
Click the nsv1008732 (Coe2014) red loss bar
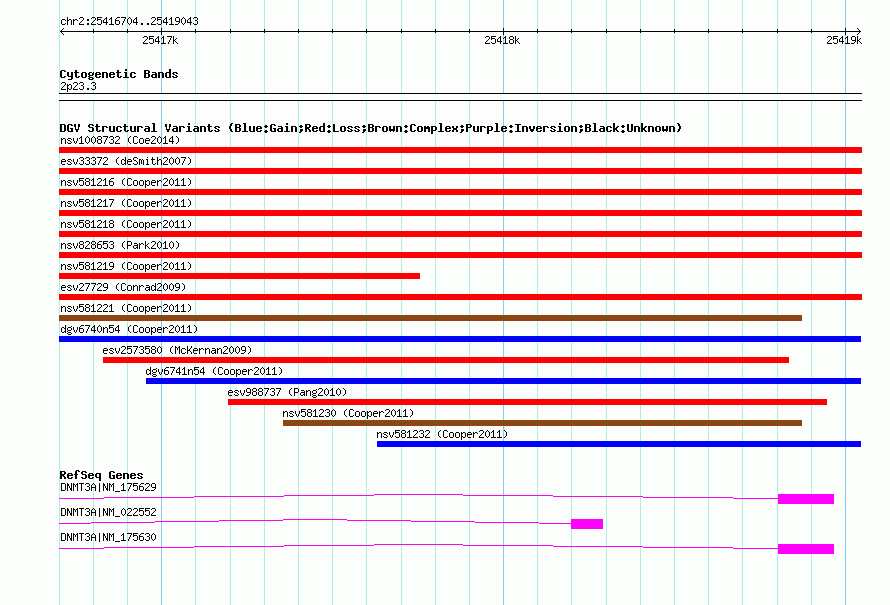(460, 150)
